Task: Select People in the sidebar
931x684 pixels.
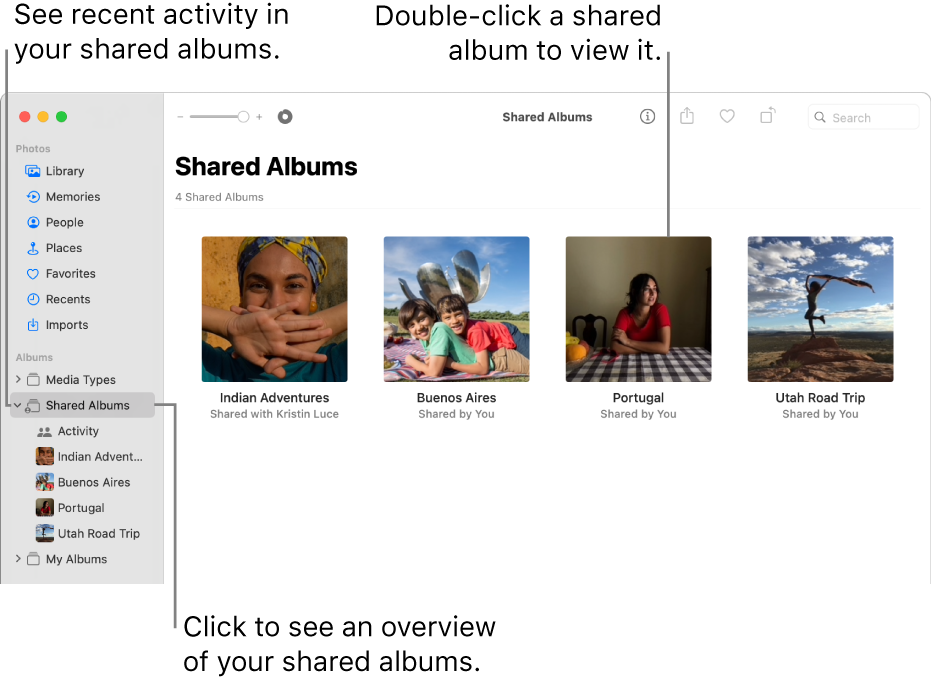Action: tap(64, 222)
